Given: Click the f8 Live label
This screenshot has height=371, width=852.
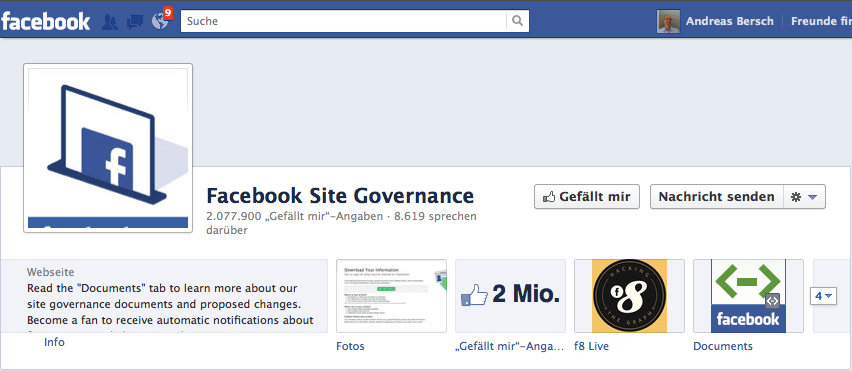Looking at the screenshot, I should [x=592, y=346].
